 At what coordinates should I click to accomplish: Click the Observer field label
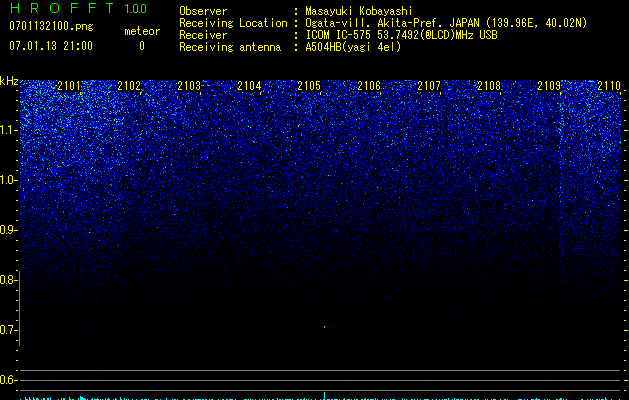[x=203, y=11]
